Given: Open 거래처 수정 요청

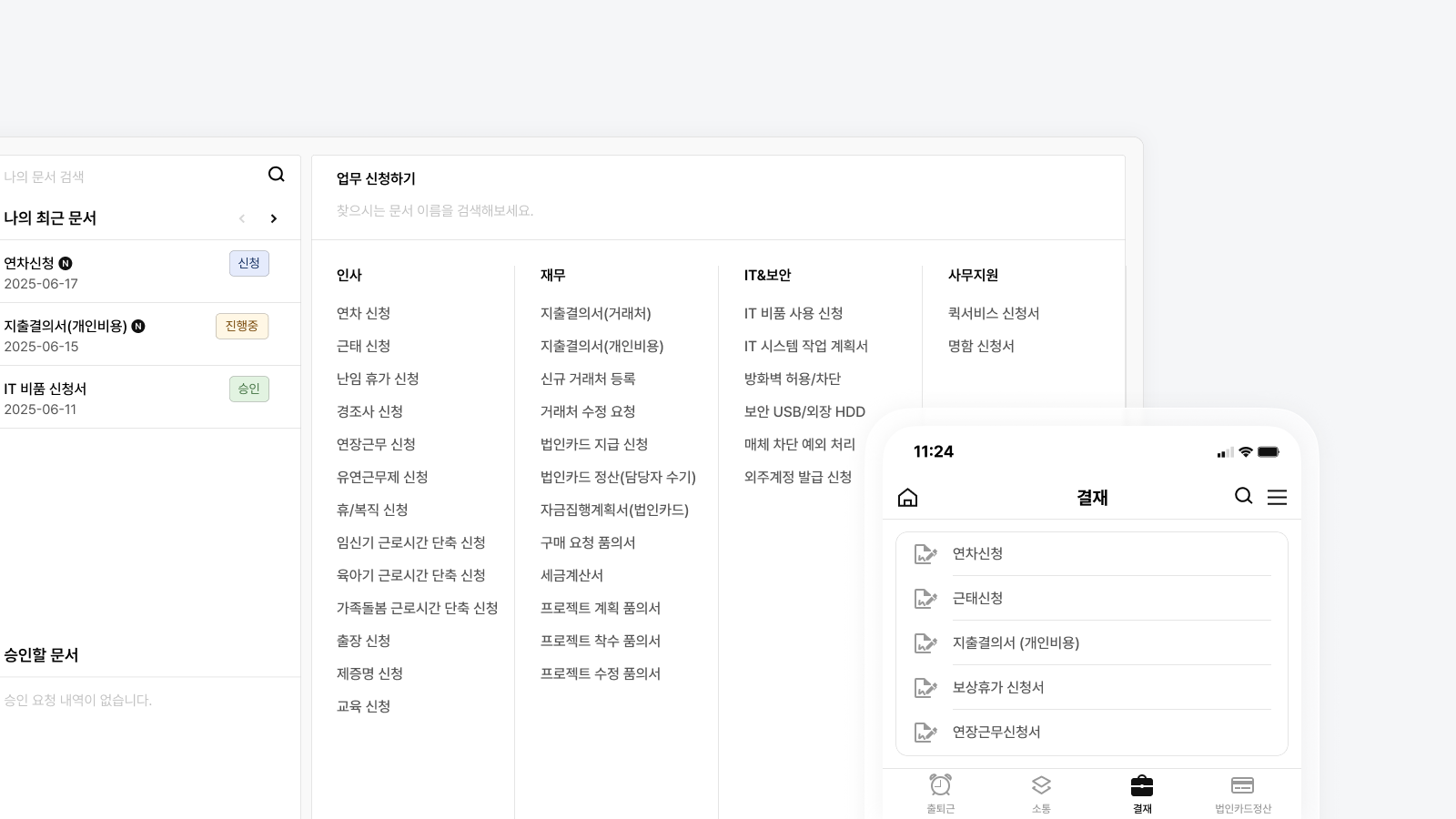Looking at the screenshot, I should (588, 411).
